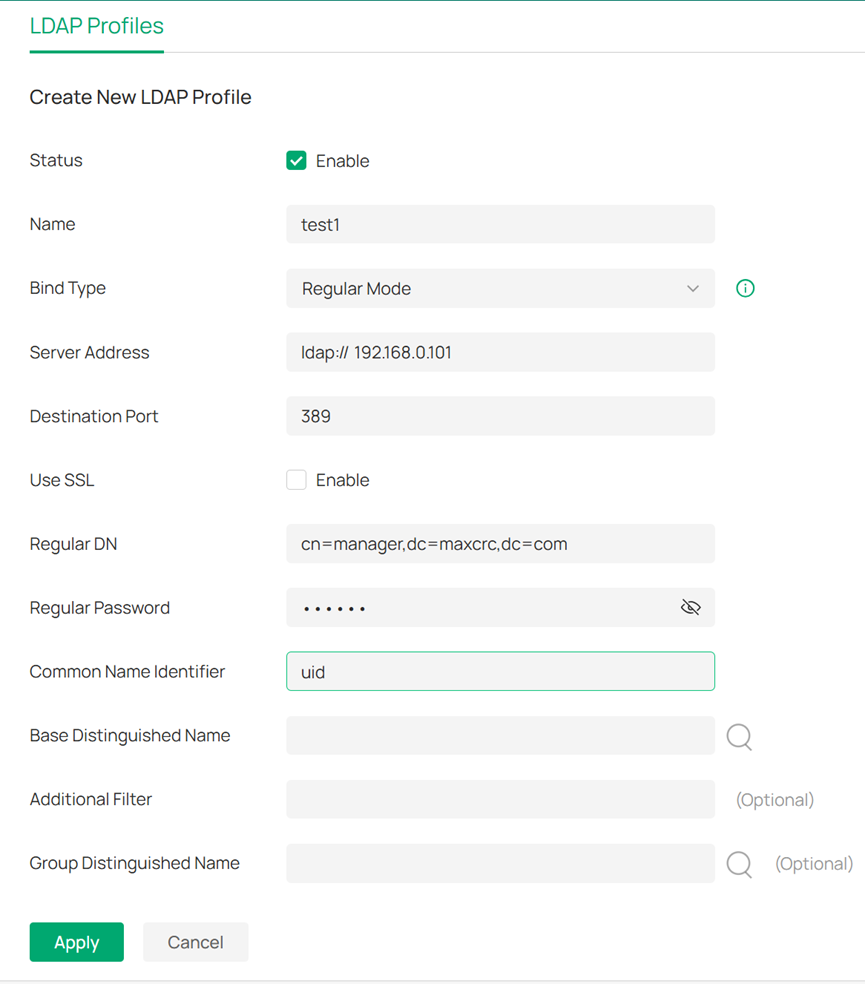This screenshot has height=984, width=865.
Task: Cancel the LDAP profile creation
Action: pyautogui.click(x=195, y=941)
